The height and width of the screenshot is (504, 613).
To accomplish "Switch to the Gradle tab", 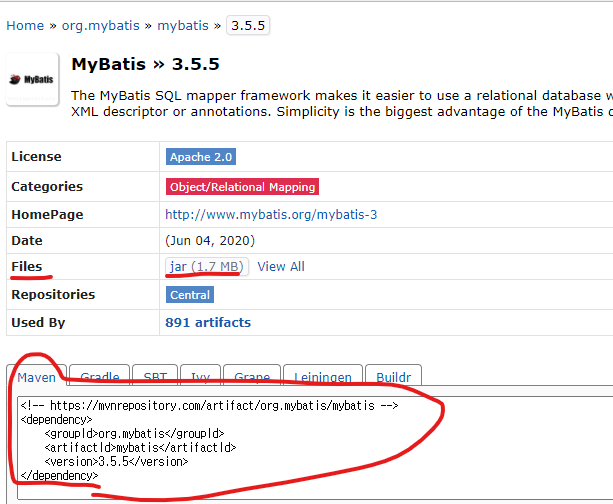I will pos(100,376).
